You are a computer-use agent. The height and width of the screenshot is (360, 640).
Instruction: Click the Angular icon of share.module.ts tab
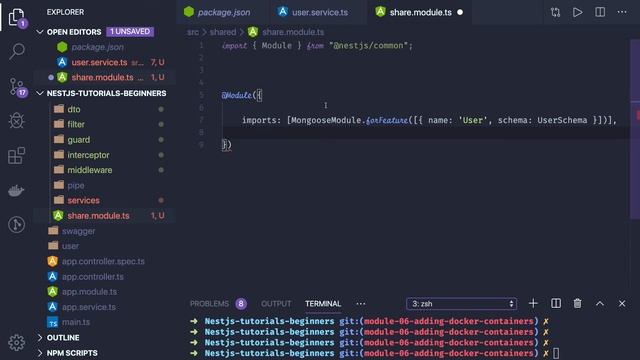coord(380,12)
